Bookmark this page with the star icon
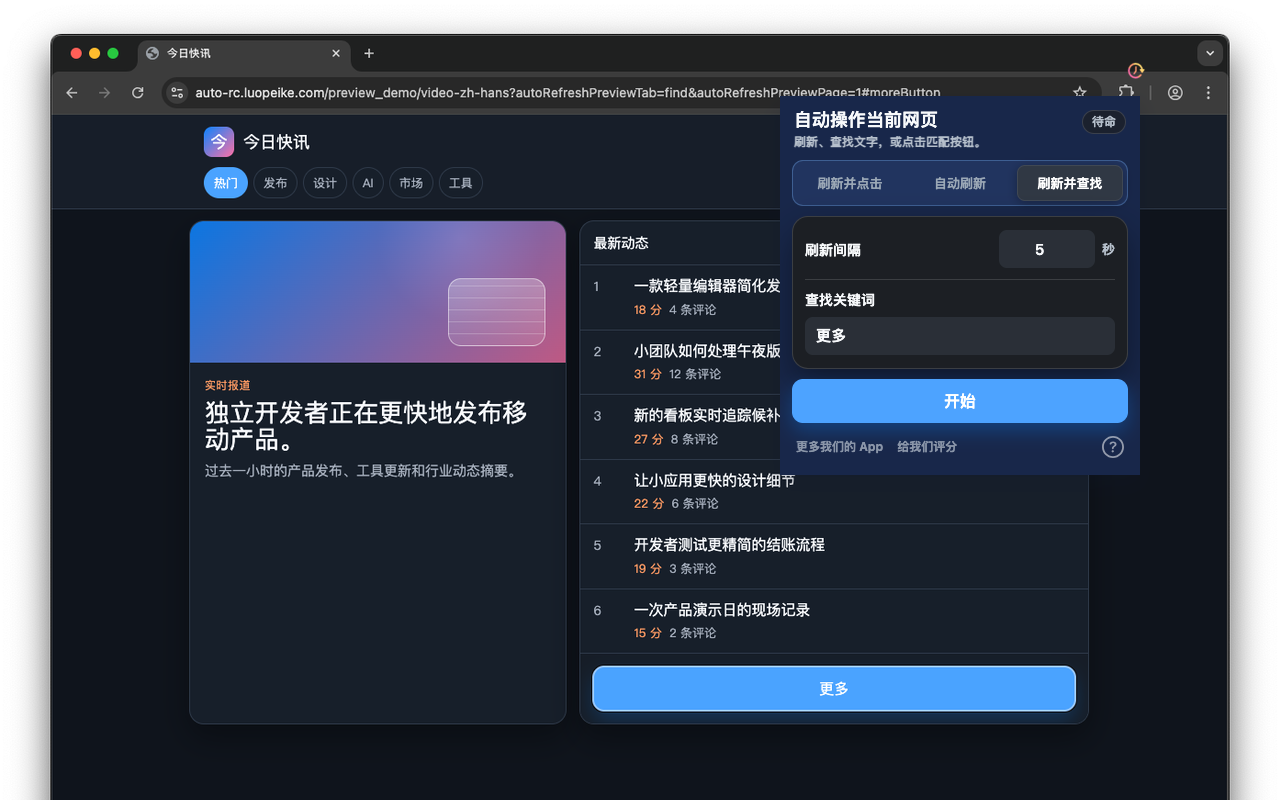This screenshot has height=800, width=1280. (1080, 92)
